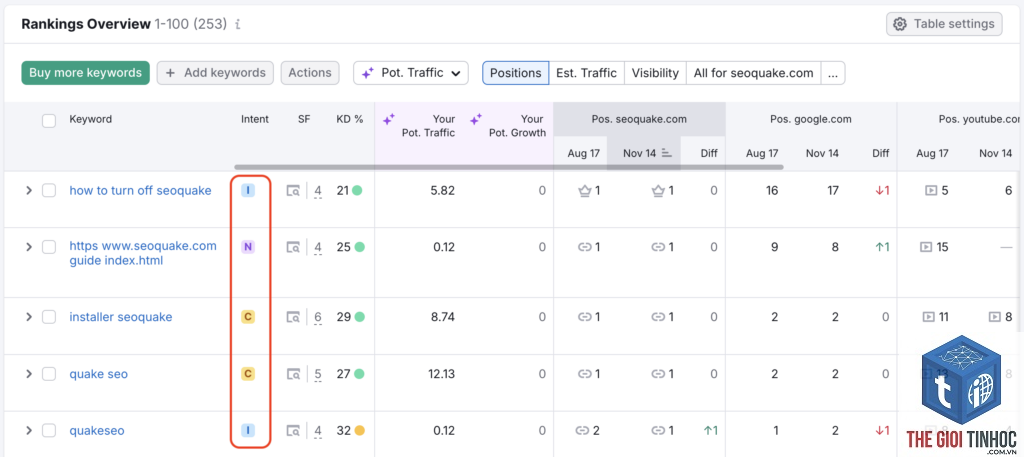Click the horizontal table scrollbar
The height and width of the screenshot is (457, 1024).
pos(509,167)
